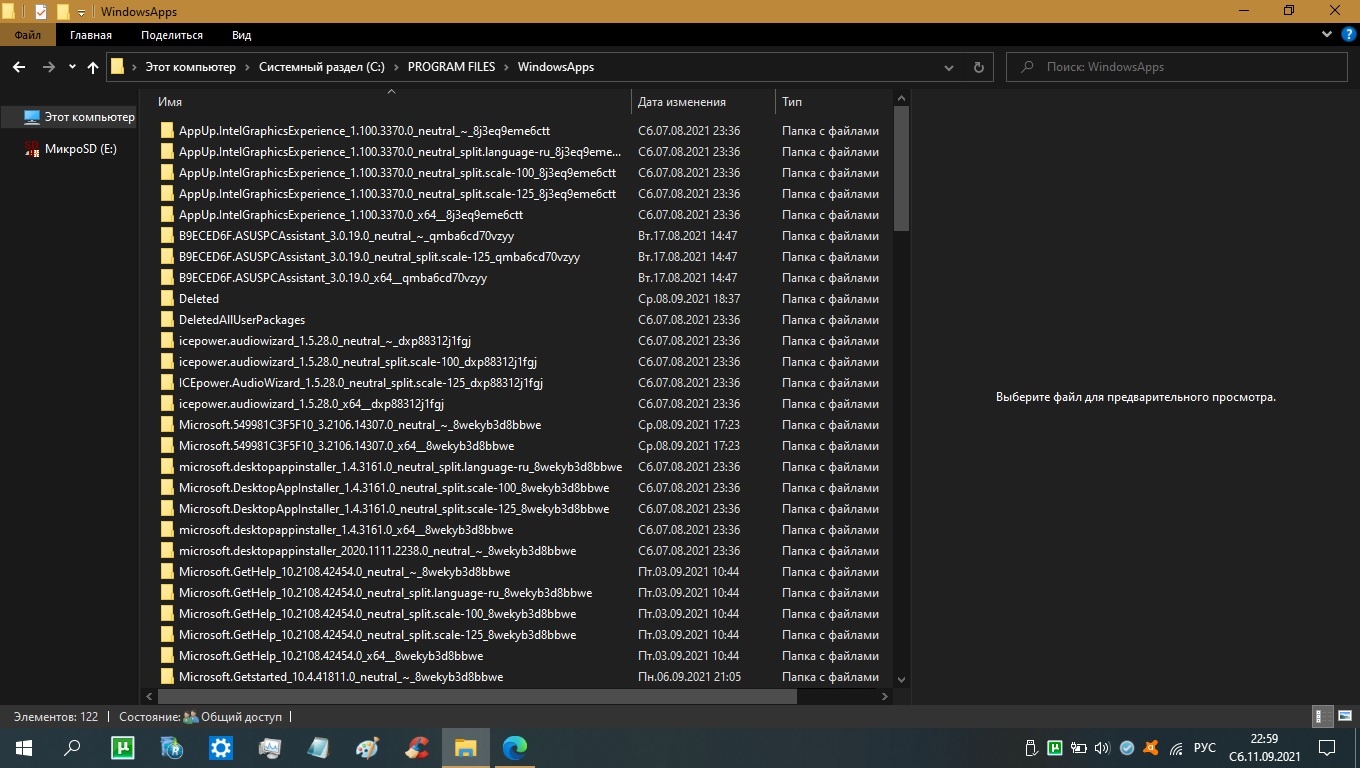Select Microsoft.Getstarted_10.4.41811.0 folder name

341,677
